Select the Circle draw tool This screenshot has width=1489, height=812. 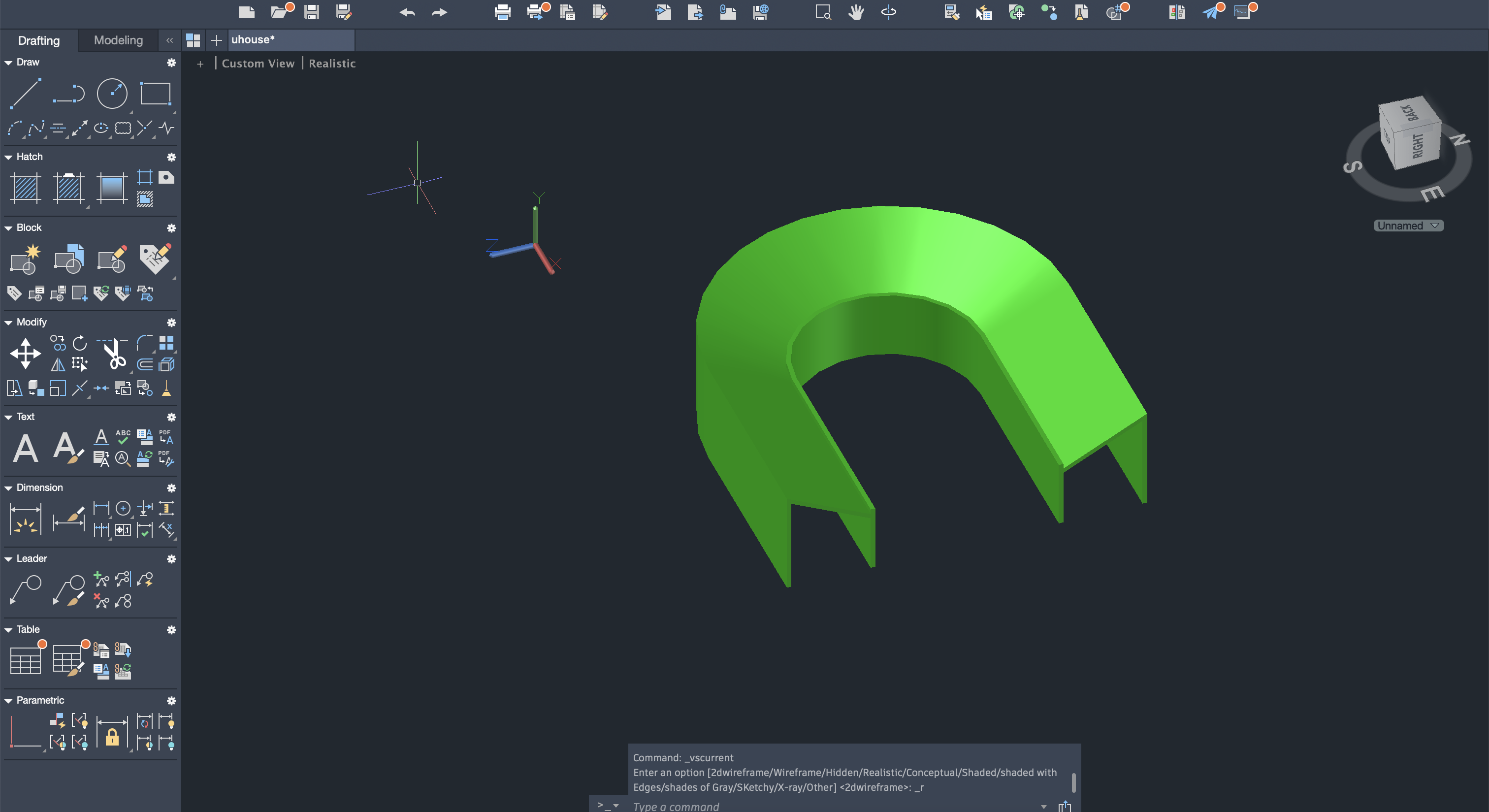pos(112,94)
